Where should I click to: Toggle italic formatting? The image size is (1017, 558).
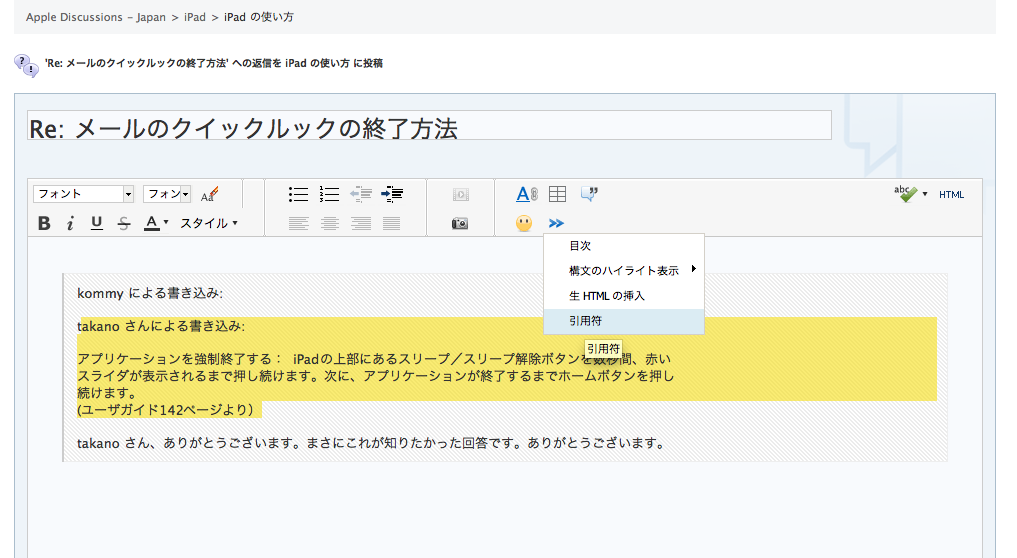[x=70, y=223]
